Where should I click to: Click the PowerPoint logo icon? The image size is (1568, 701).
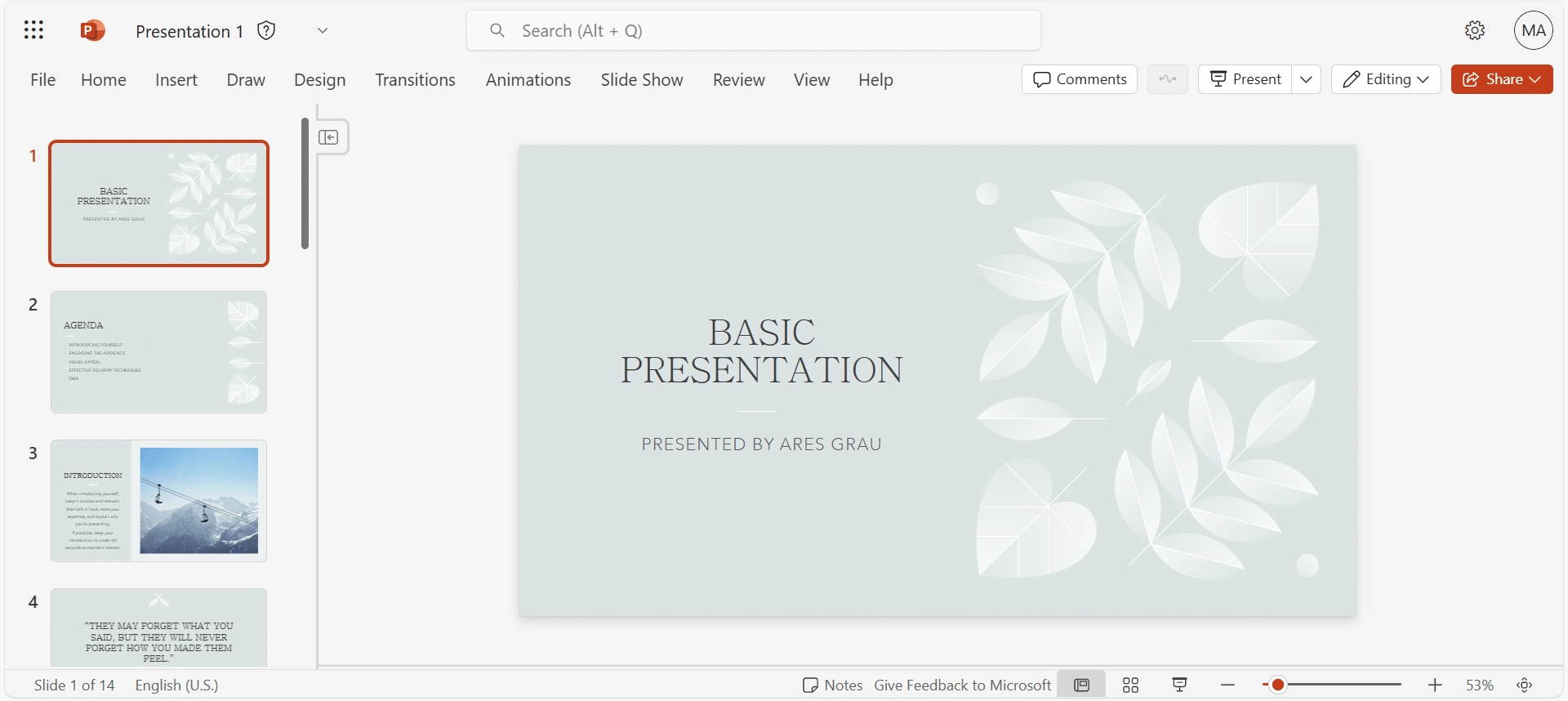(92, 31)
